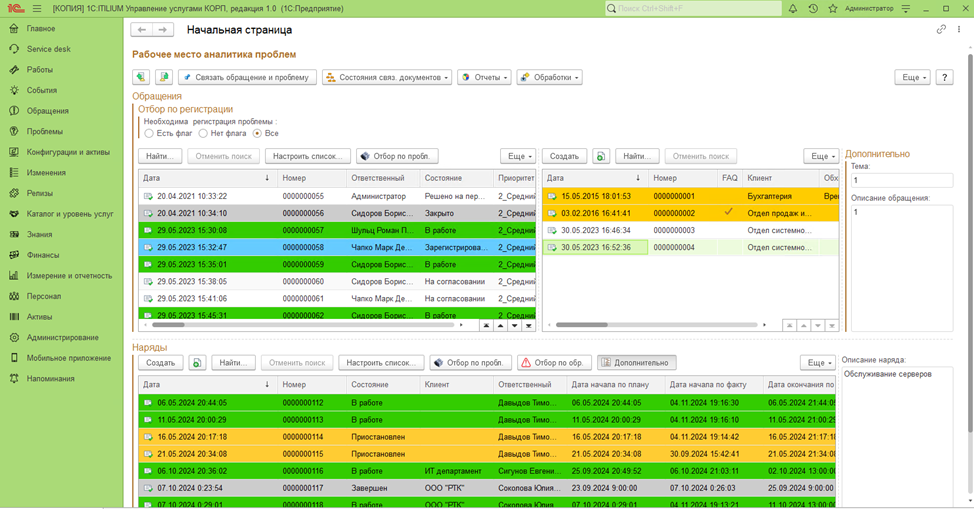The height and width of the screenshot is (509, 974).
Task: Open Знания sidebar icon
Action: tap(14, 234)
